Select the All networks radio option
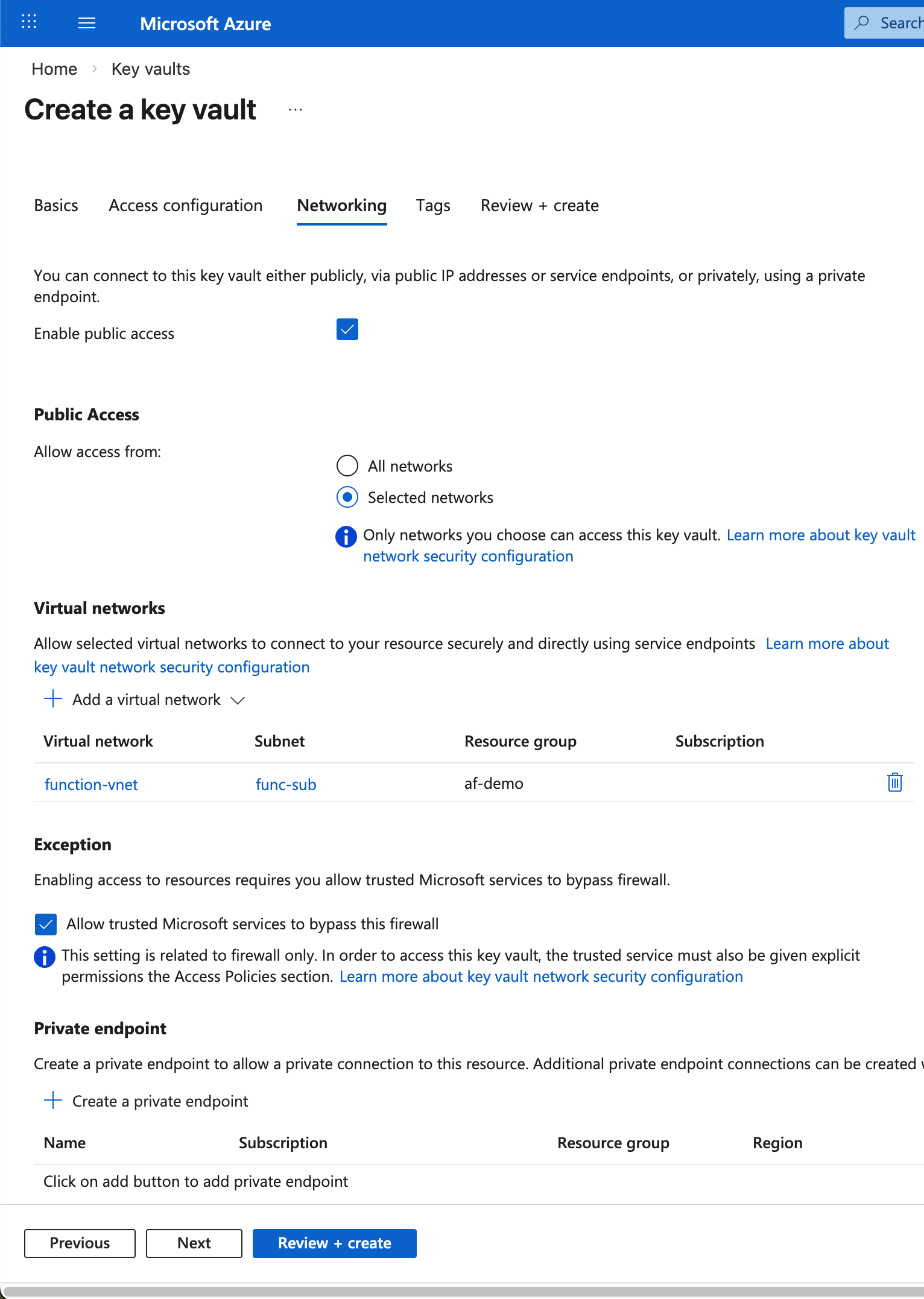The image size is (924, 1299). (347, 466)
